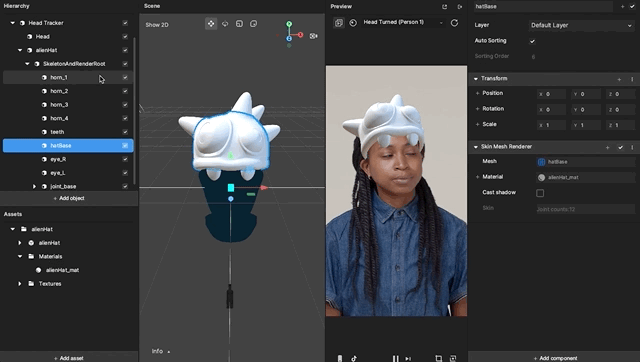Select the rounded-square tool after the Scale tool
The image size is (640, 362).
coord(253,24)
